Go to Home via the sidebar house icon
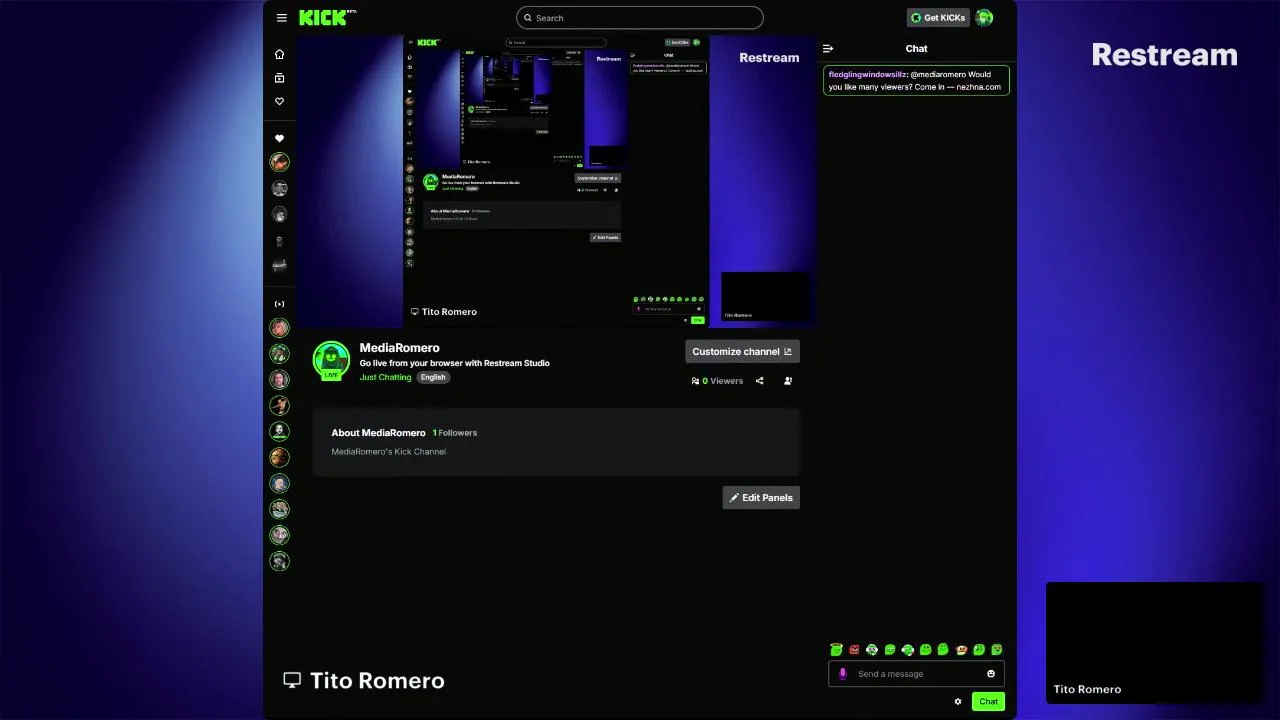1280x720 pixels. [x=279, y=54]
